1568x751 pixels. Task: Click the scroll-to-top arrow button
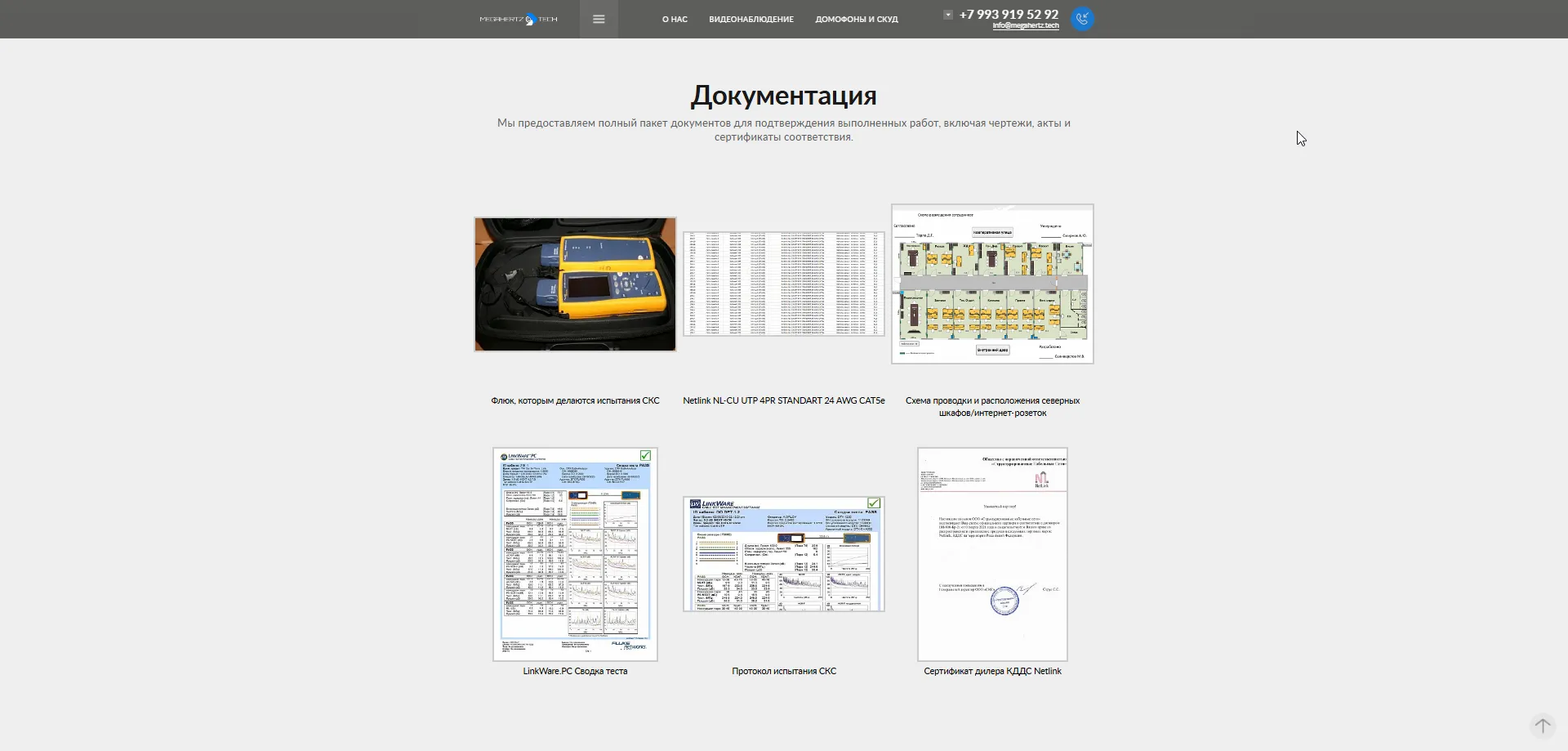(1542, 725)
